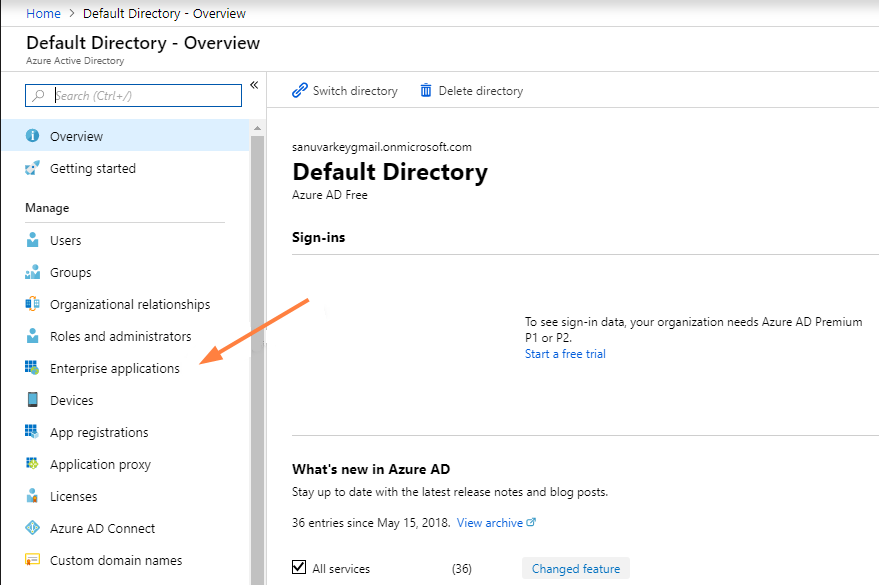Click the Delete directory trash icon
879x585 pixels.
tap(426, 90)
